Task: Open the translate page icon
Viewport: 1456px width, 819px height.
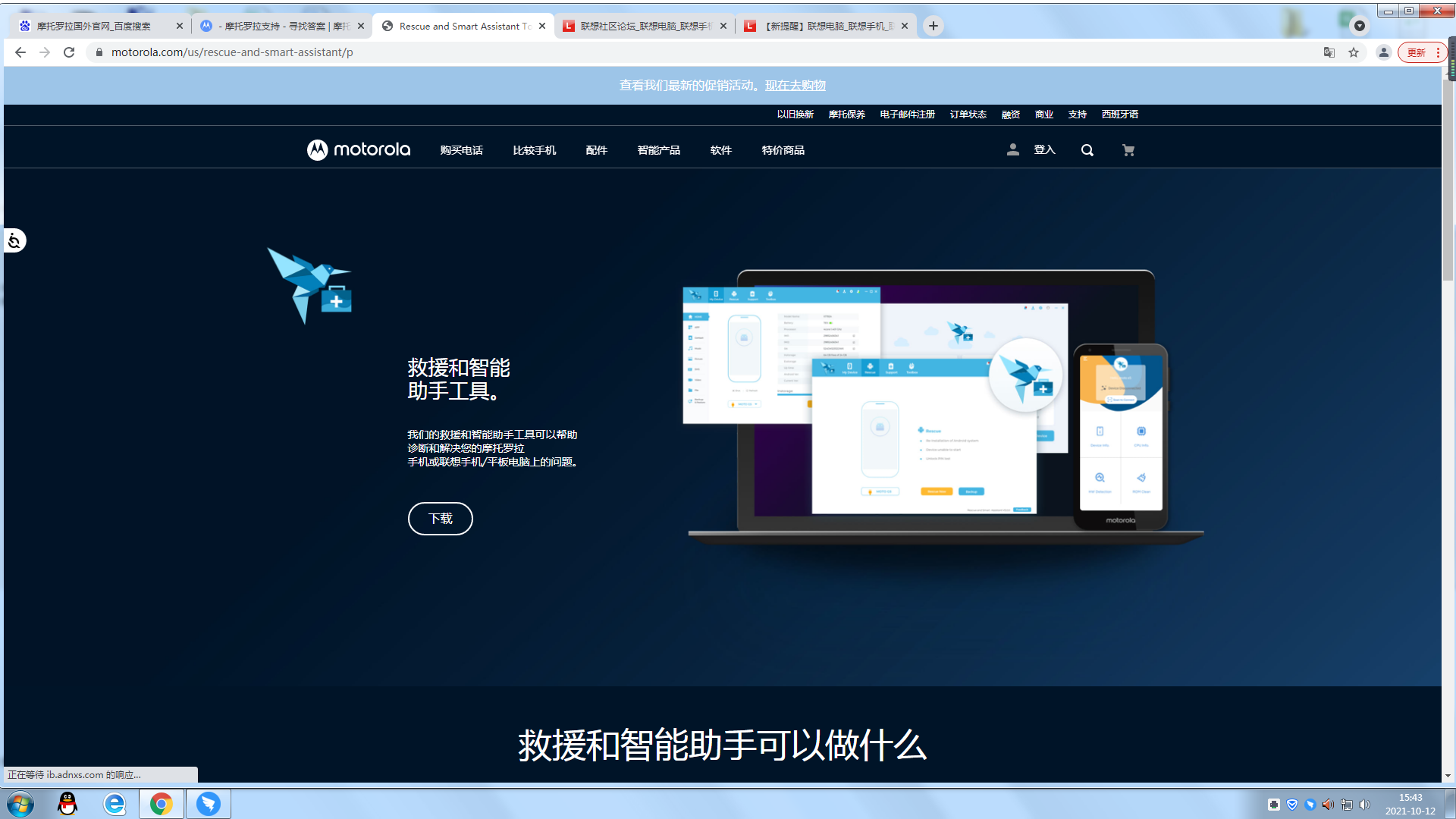Action: (x=1329, y=52)
